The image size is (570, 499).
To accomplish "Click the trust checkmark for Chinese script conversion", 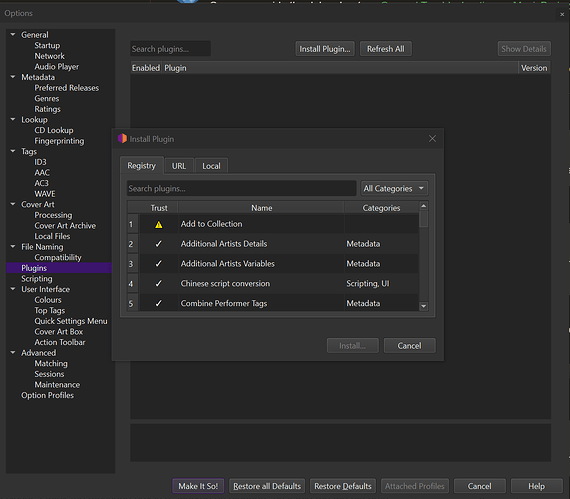I will tap(158, 283).
